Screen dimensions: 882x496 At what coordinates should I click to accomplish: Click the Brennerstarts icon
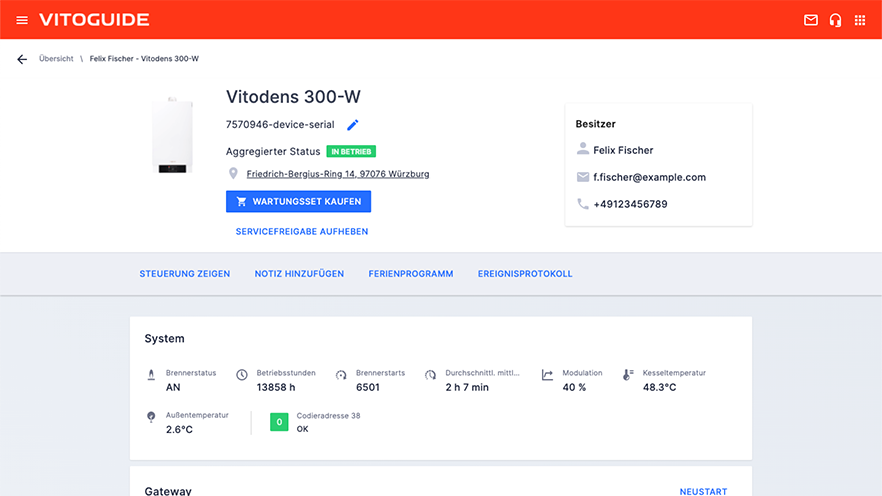[341, 375]
